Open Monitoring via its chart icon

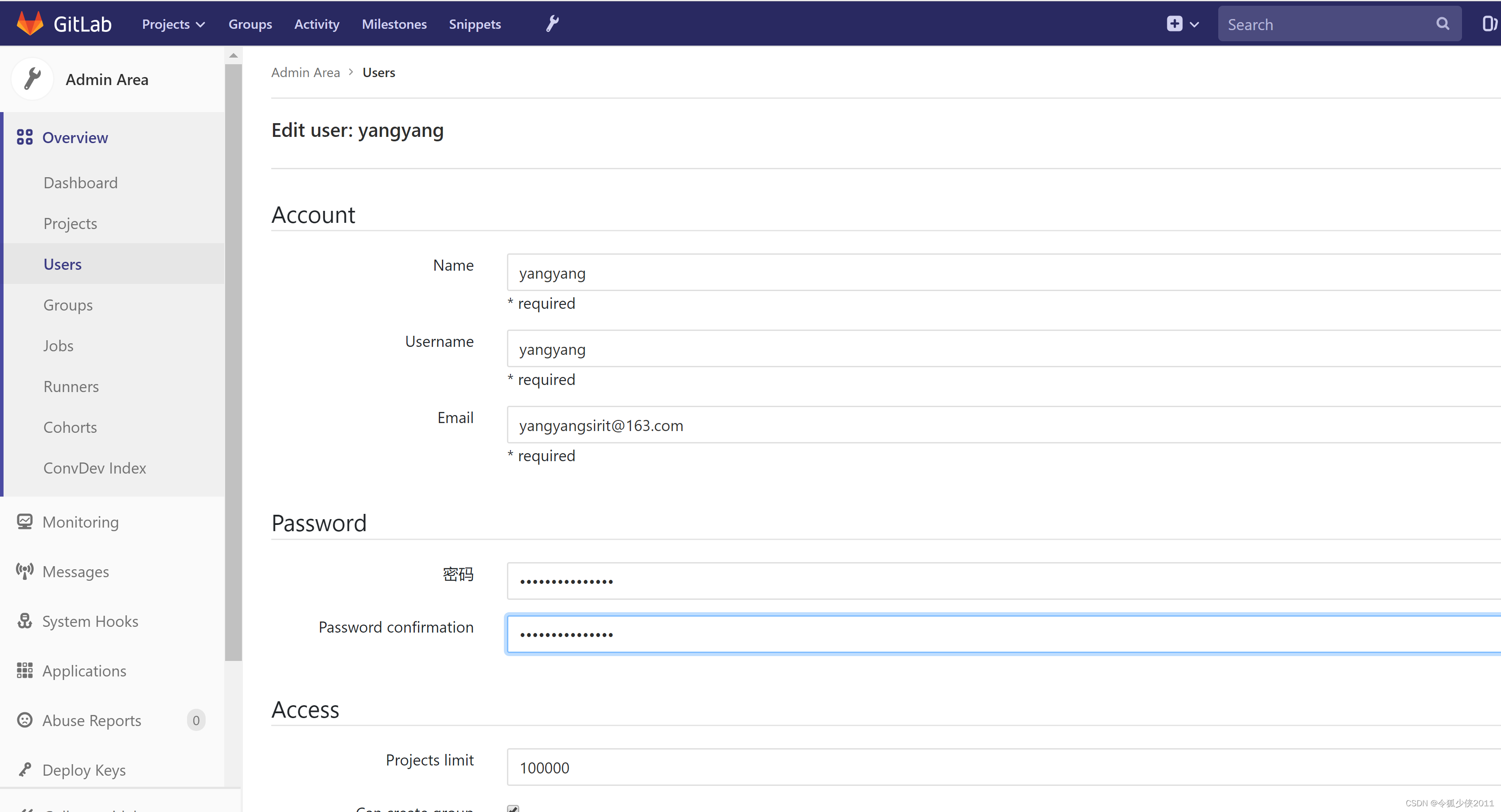[24, 521]
